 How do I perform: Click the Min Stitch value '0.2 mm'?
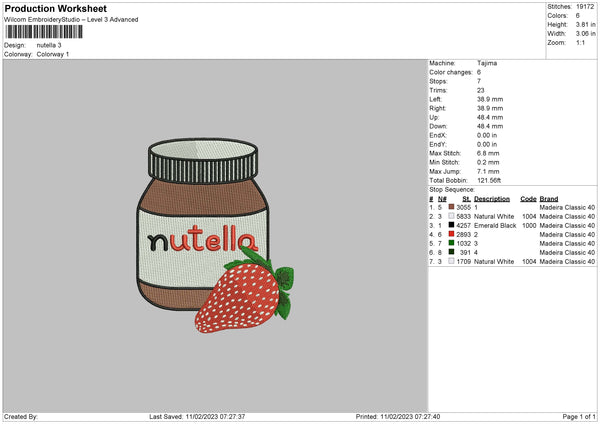tap(488, 162)
